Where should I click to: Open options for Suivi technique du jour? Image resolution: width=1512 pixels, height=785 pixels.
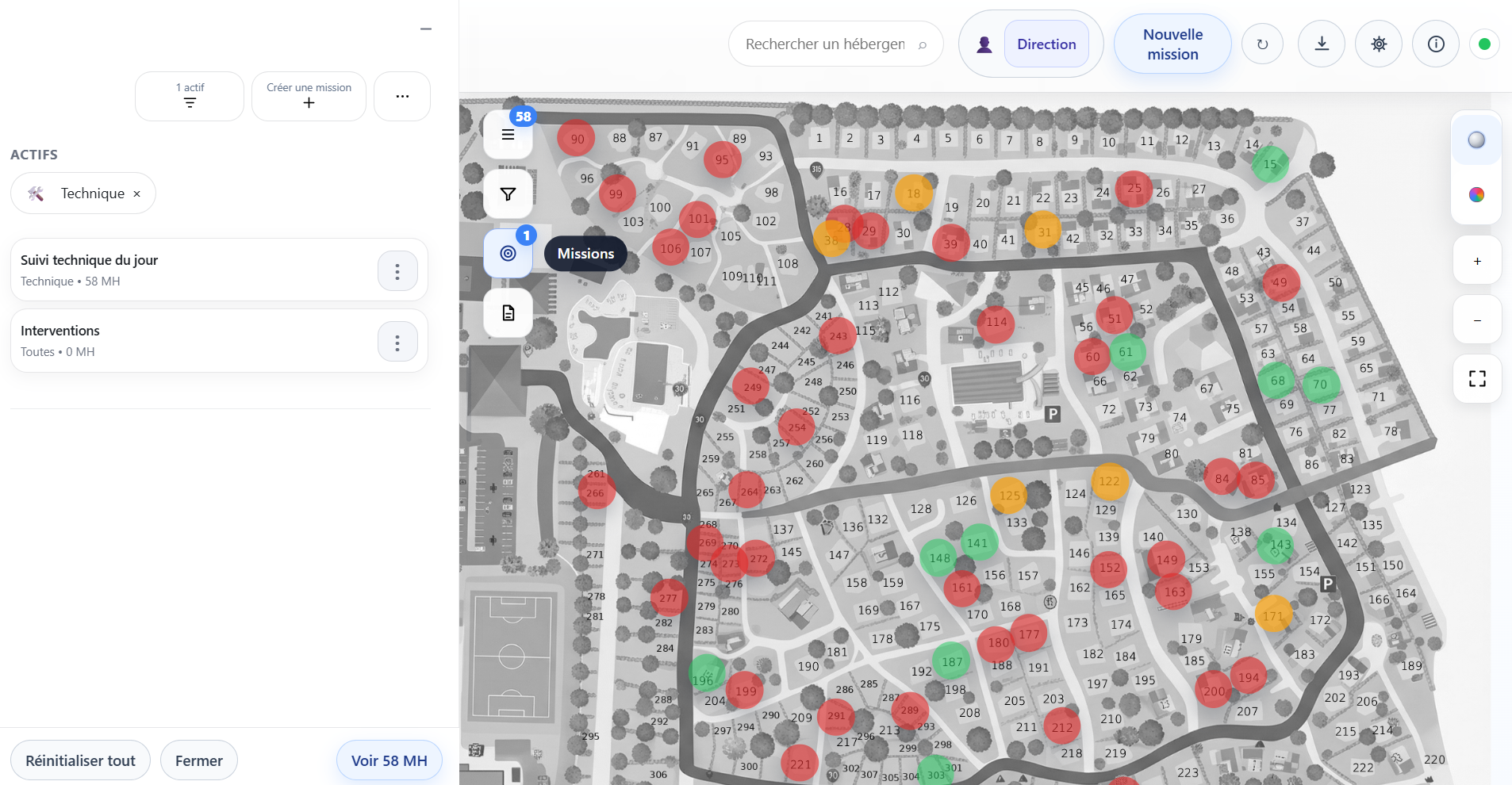397,271
